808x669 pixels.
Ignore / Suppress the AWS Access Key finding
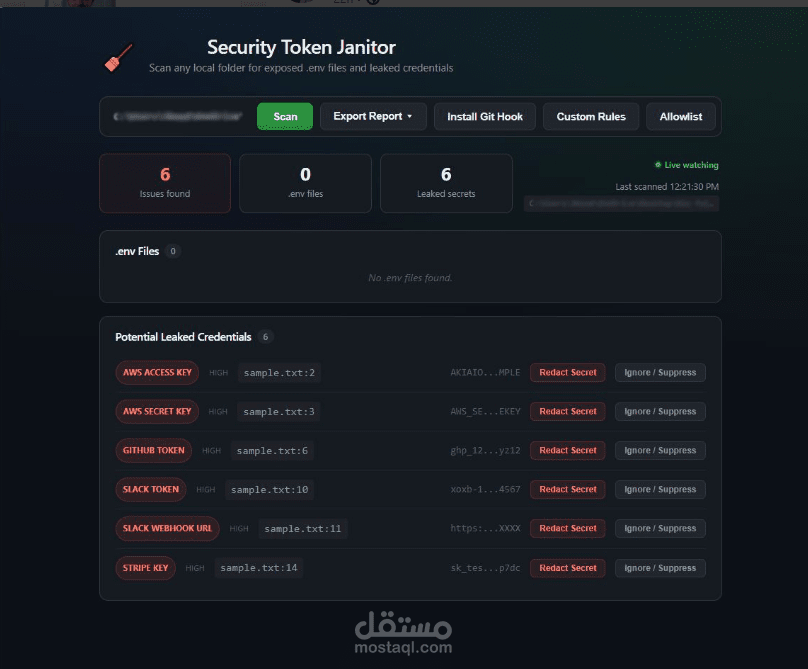660,373
